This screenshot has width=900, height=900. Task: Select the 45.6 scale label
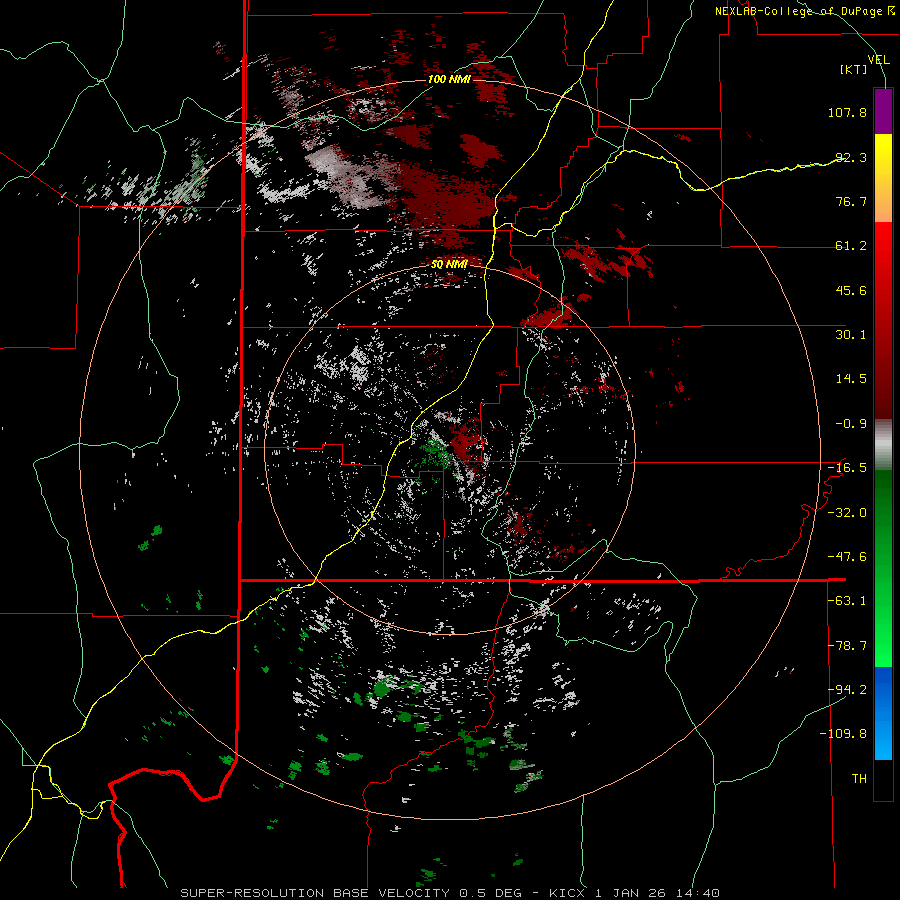click(x=851, y=290)
